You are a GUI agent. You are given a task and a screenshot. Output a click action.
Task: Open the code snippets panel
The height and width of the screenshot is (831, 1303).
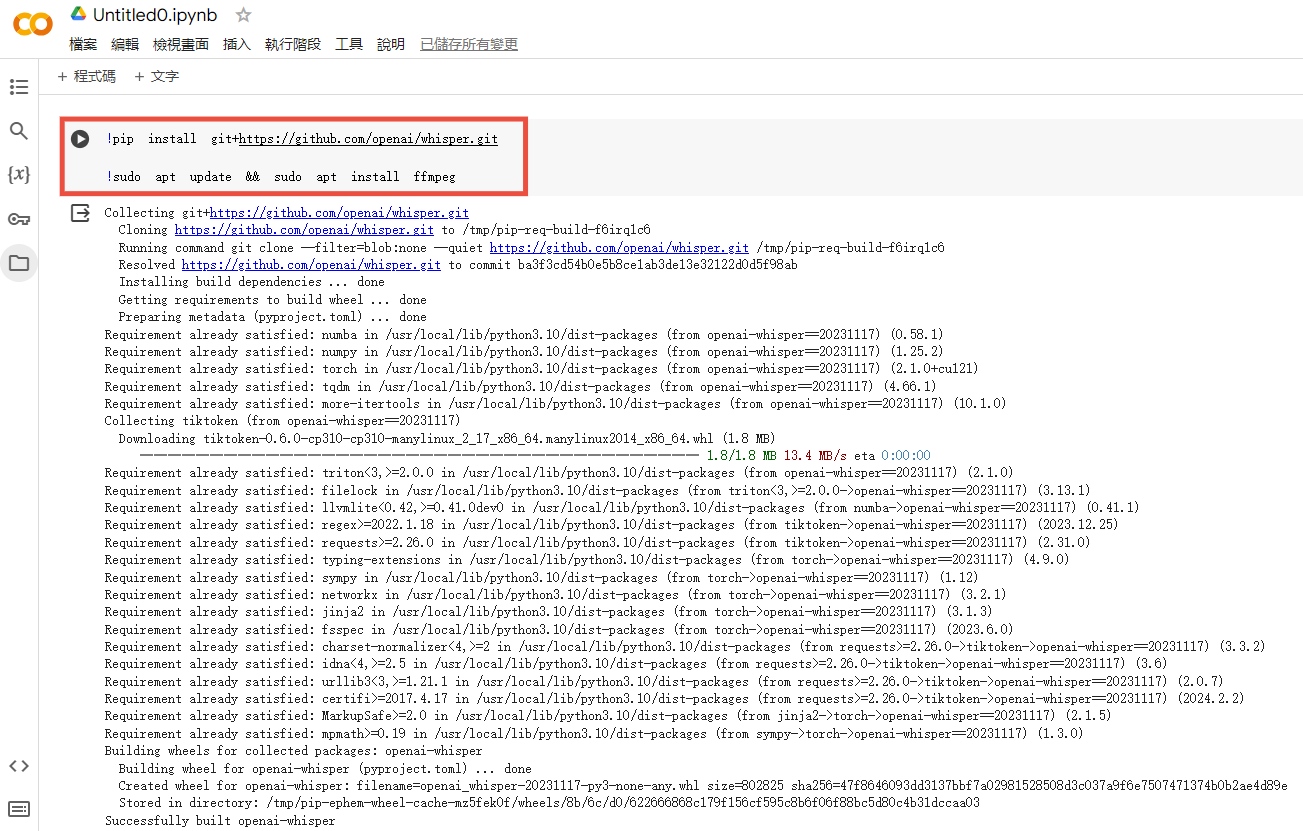click(19, 766)
